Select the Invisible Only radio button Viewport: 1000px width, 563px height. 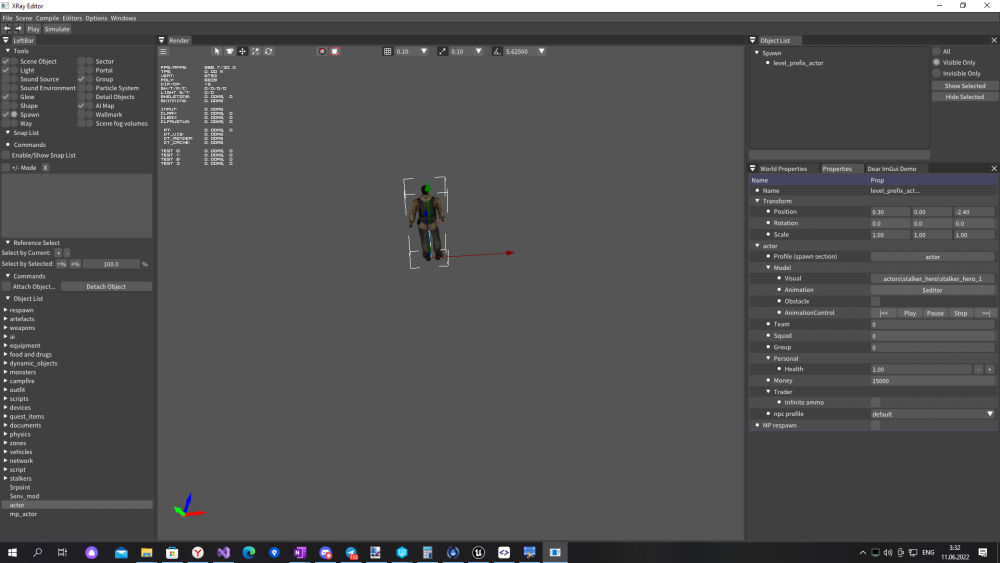point(936,73)
